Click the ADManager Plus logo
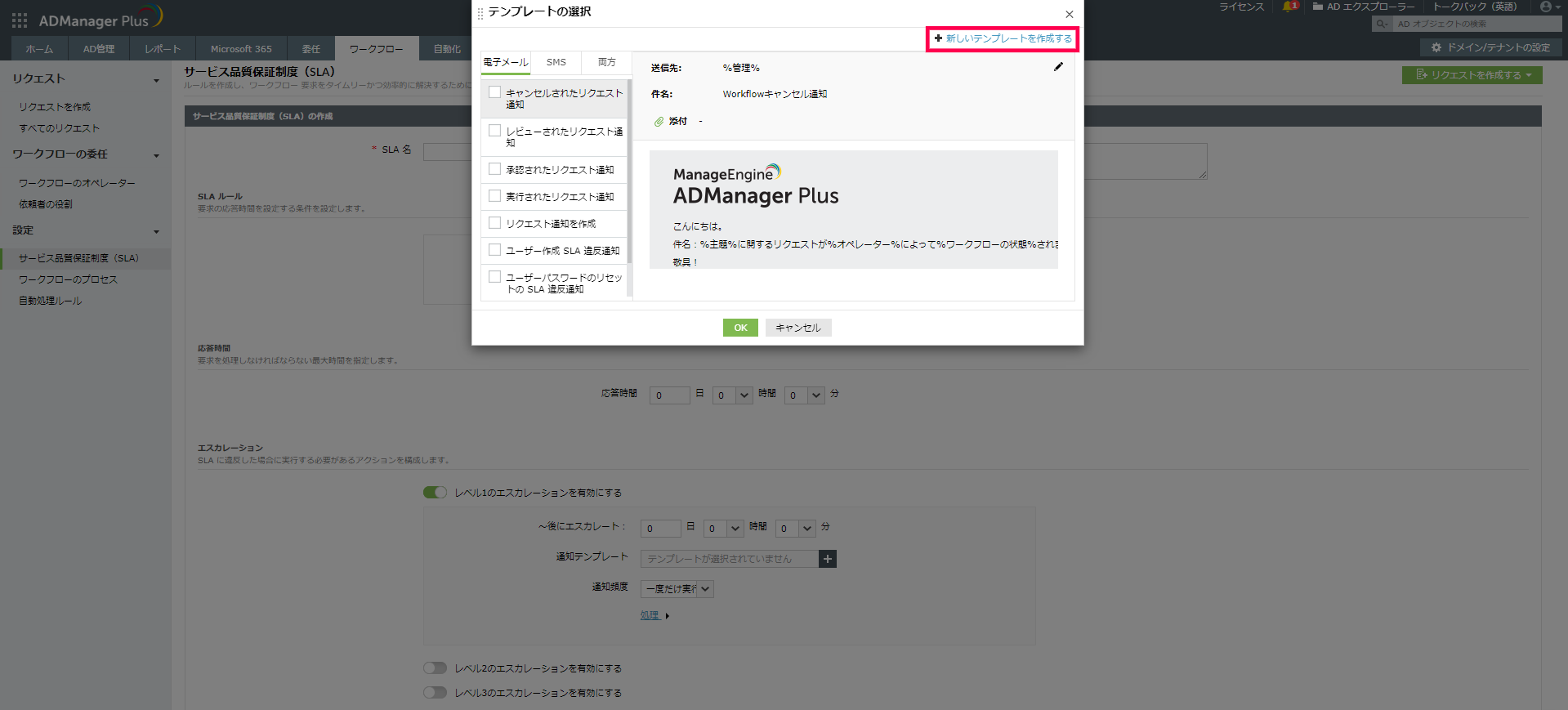Image resolution: width=1568 pixels, height=710 pixels. pos(101,18)
